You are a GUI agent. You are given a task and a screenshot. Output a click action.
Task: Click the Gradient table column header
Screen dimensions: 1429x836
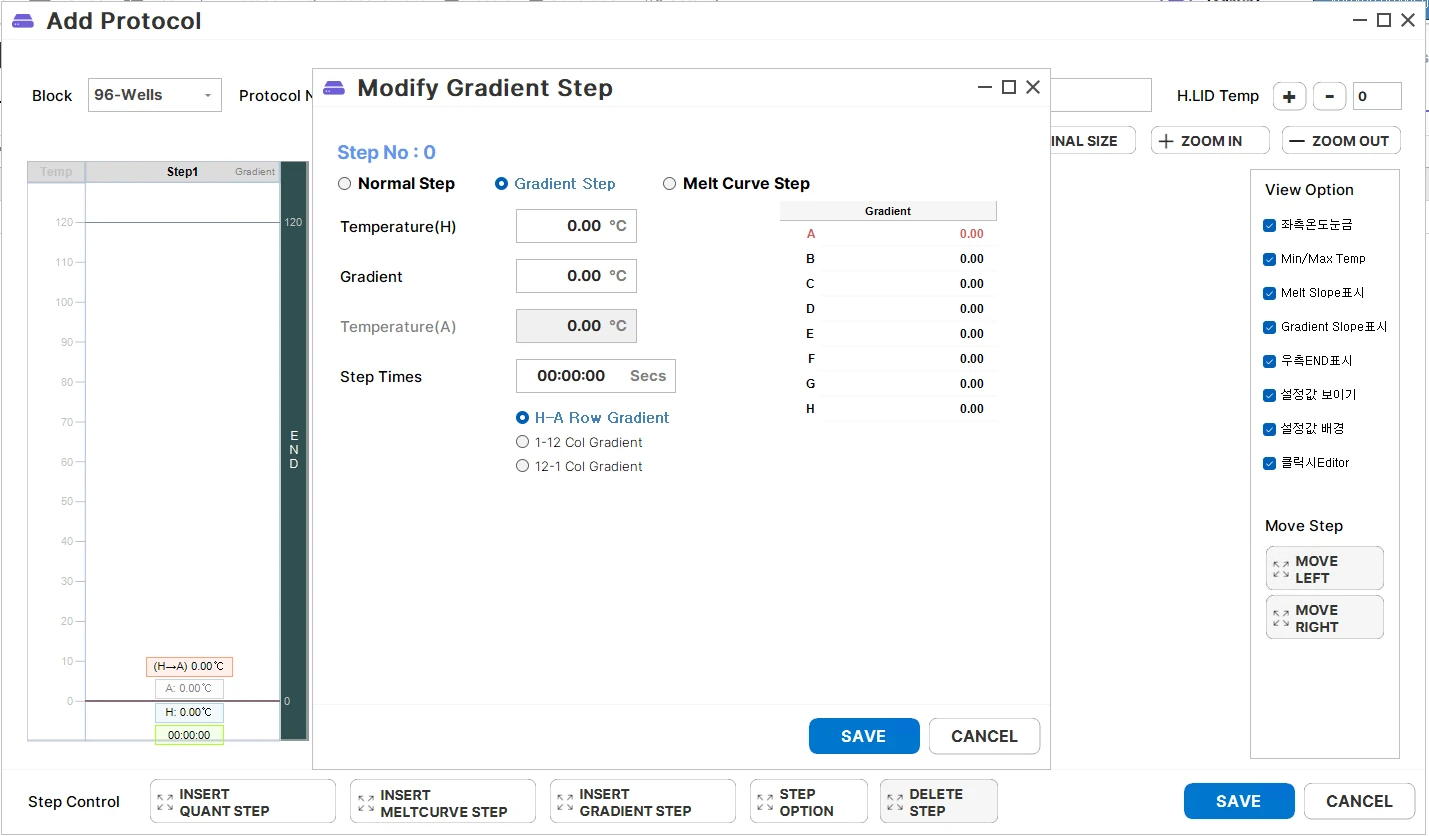(x=888, y=211)
